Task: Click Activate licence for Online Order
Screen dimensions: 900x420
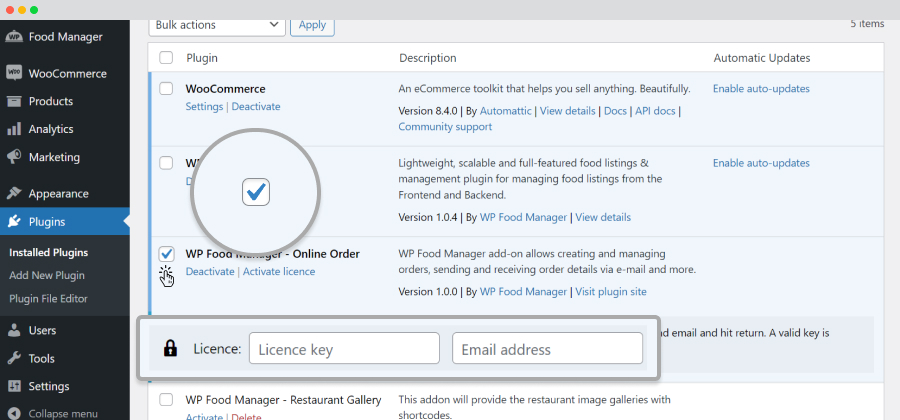Action: tap(279, 271)
